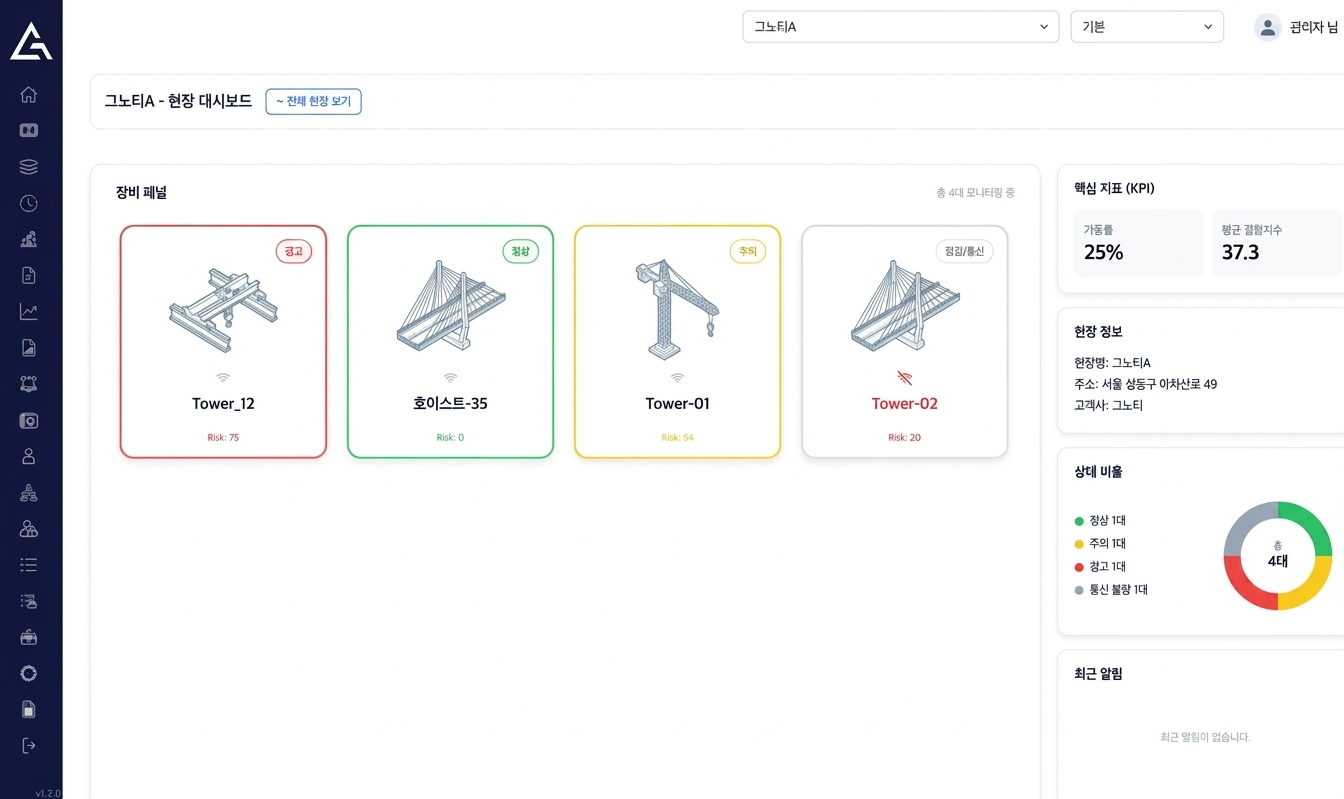Open the 호이스트-35 equipment card

(x=450, y=342)
